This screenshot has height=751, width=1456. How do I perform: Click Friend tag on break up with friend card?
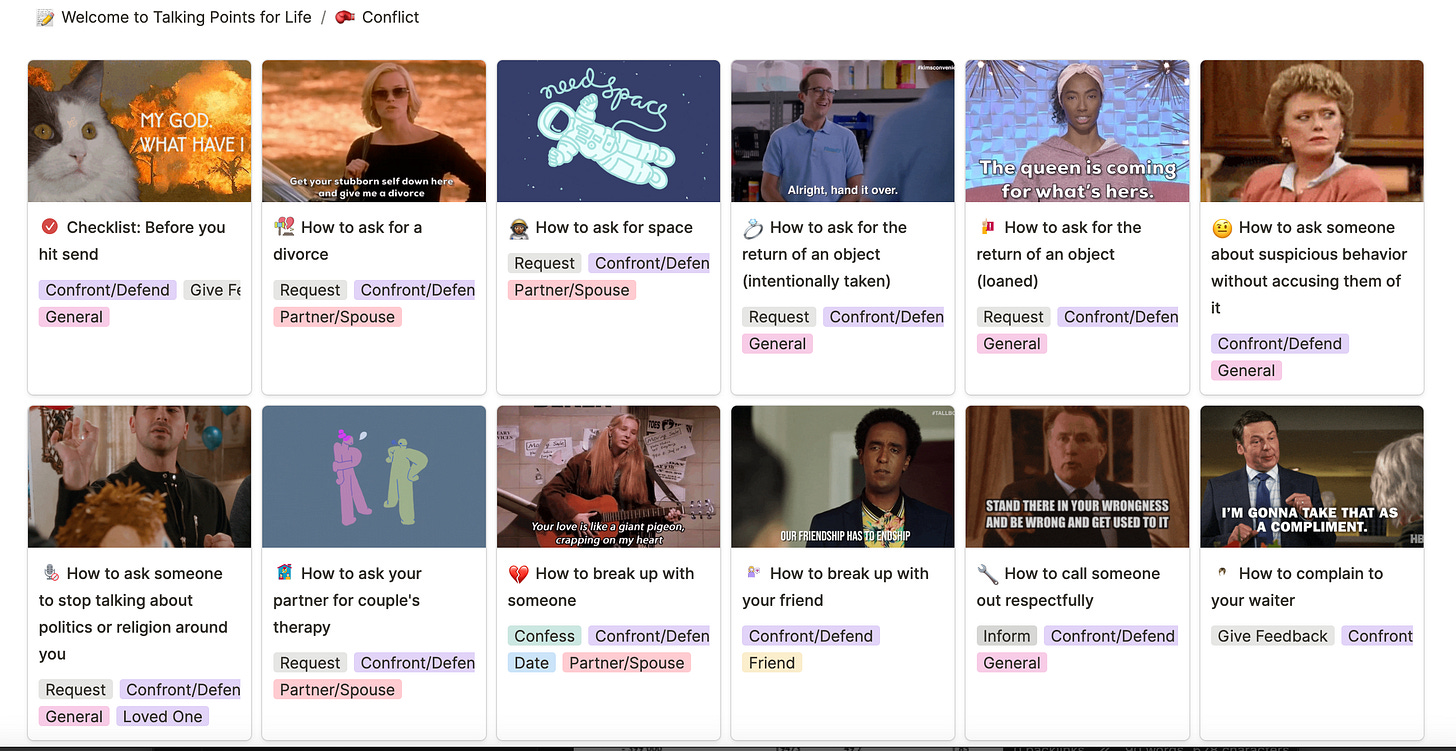(x=772, y=663)
